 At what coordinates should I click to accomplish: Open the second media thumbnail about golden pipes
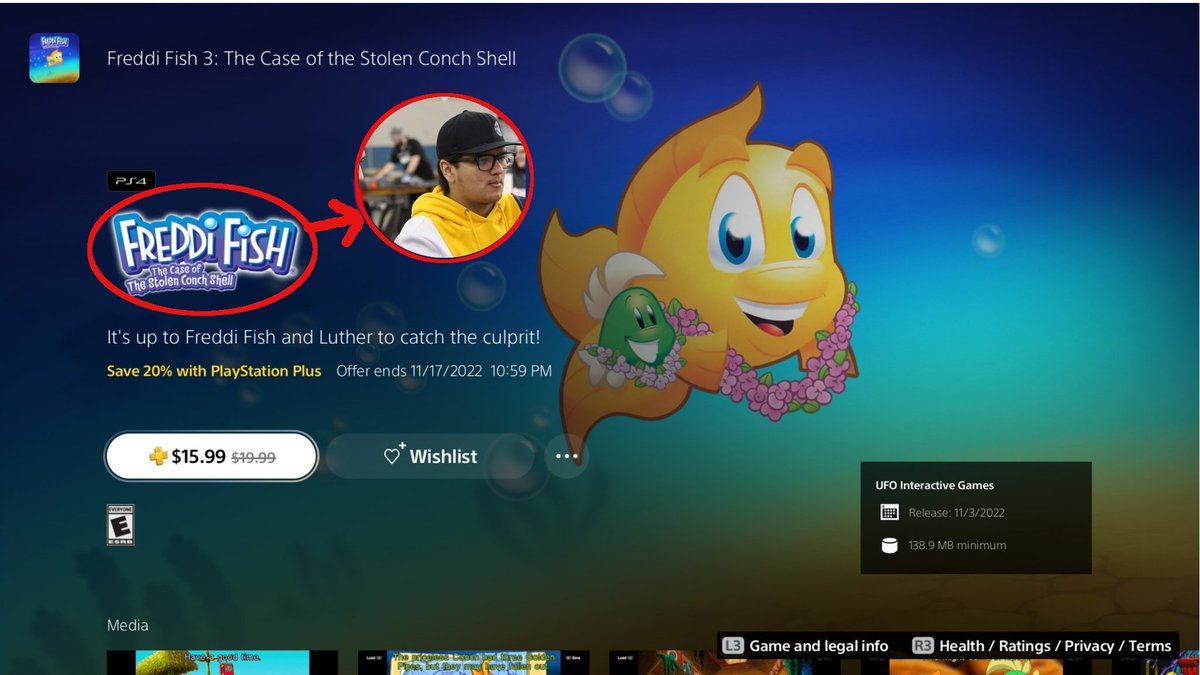[474, 662]
